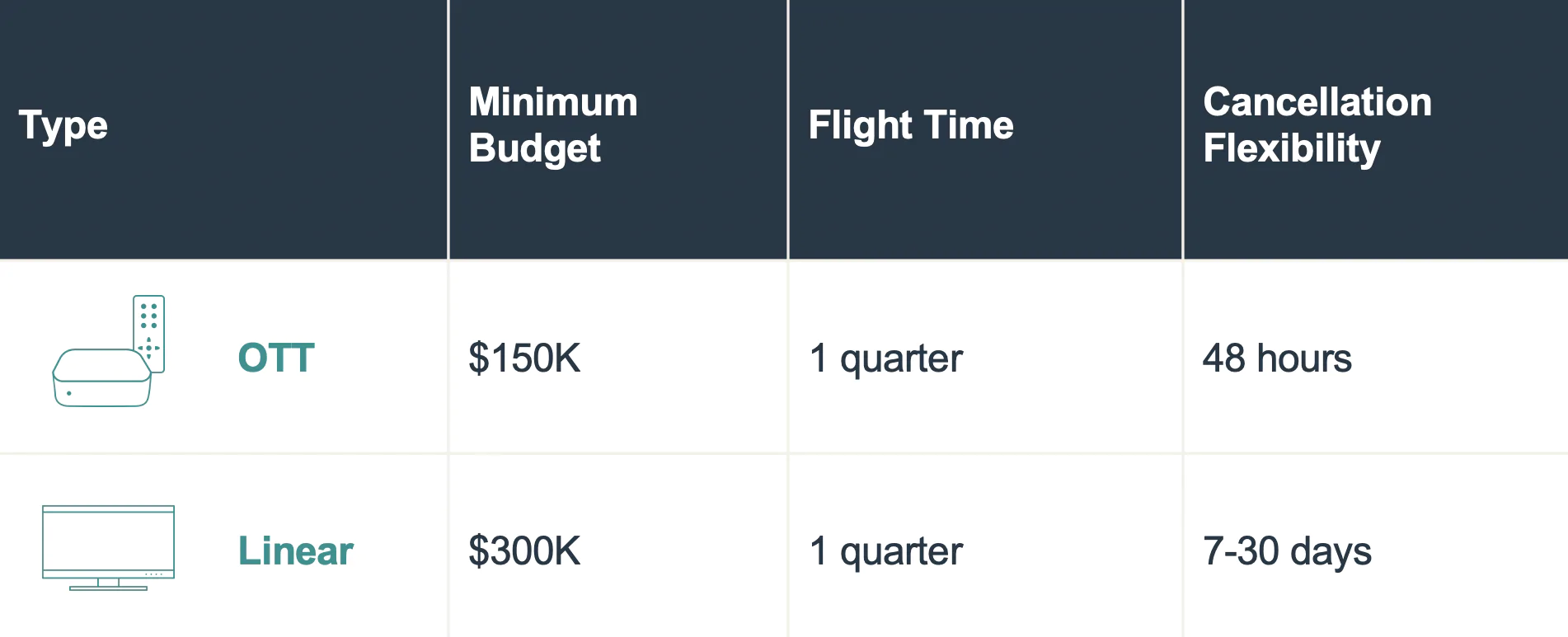This screenshot has height=637, width=1568.
Task: Click the Cancellation Flexibility column header
Action: 1317,125
